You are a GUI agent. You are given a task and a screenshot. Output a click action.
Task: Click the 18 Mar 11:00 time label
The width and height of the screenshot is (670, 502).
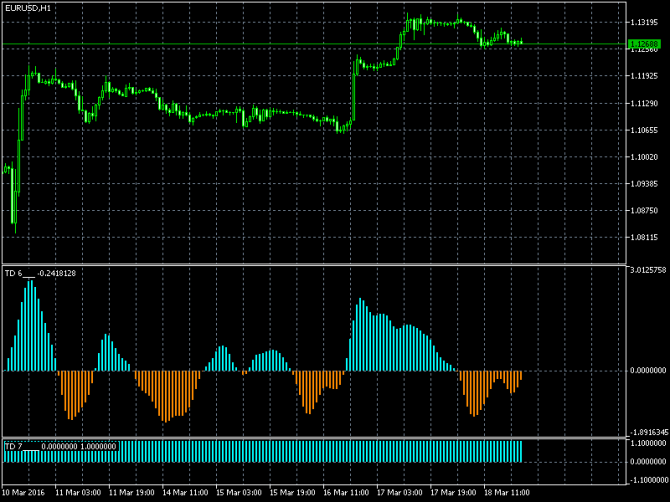pos(507,493)
